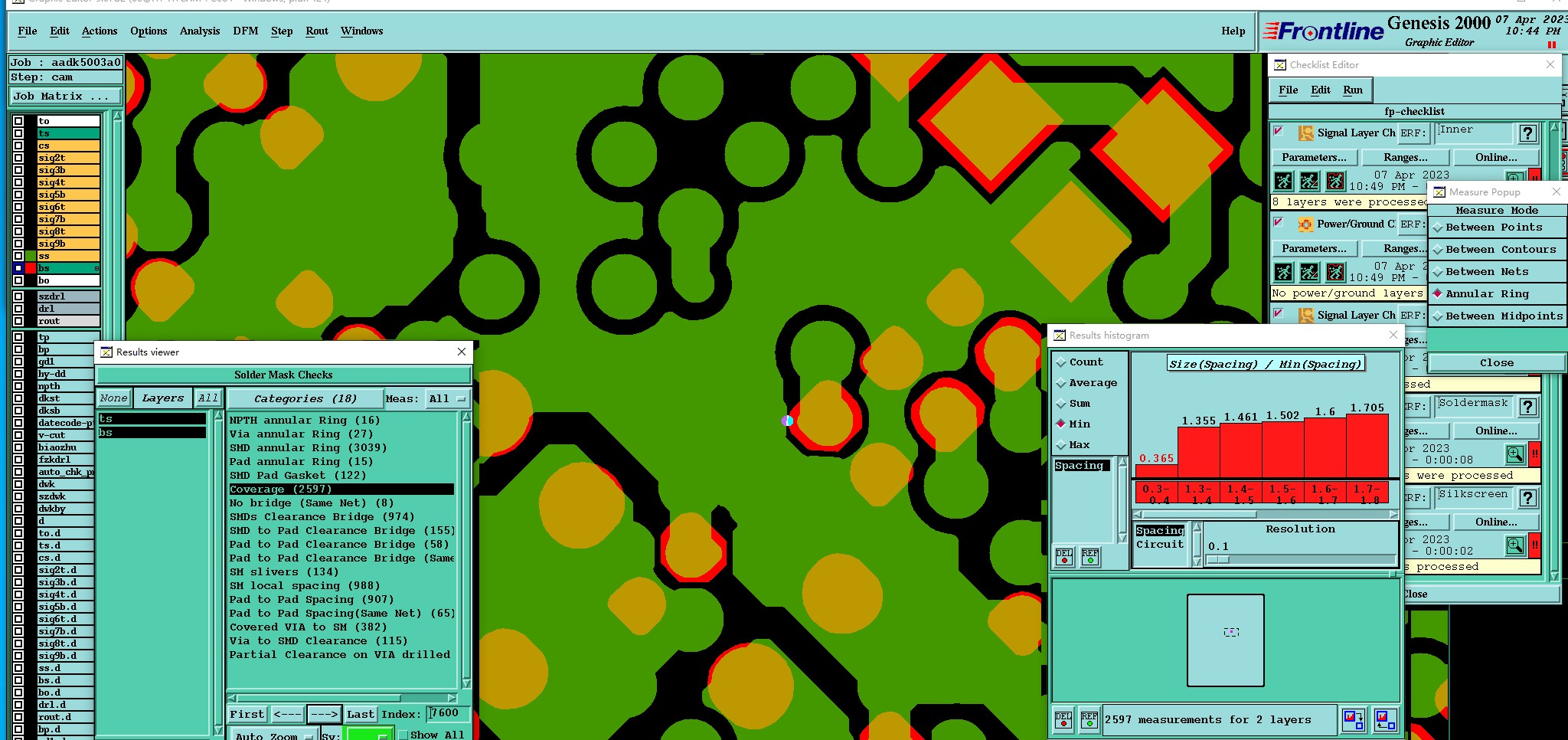The image size is (1568, 740).
Task: Click the Power/Ground Check icon
Action: (x=1305, y=224)
